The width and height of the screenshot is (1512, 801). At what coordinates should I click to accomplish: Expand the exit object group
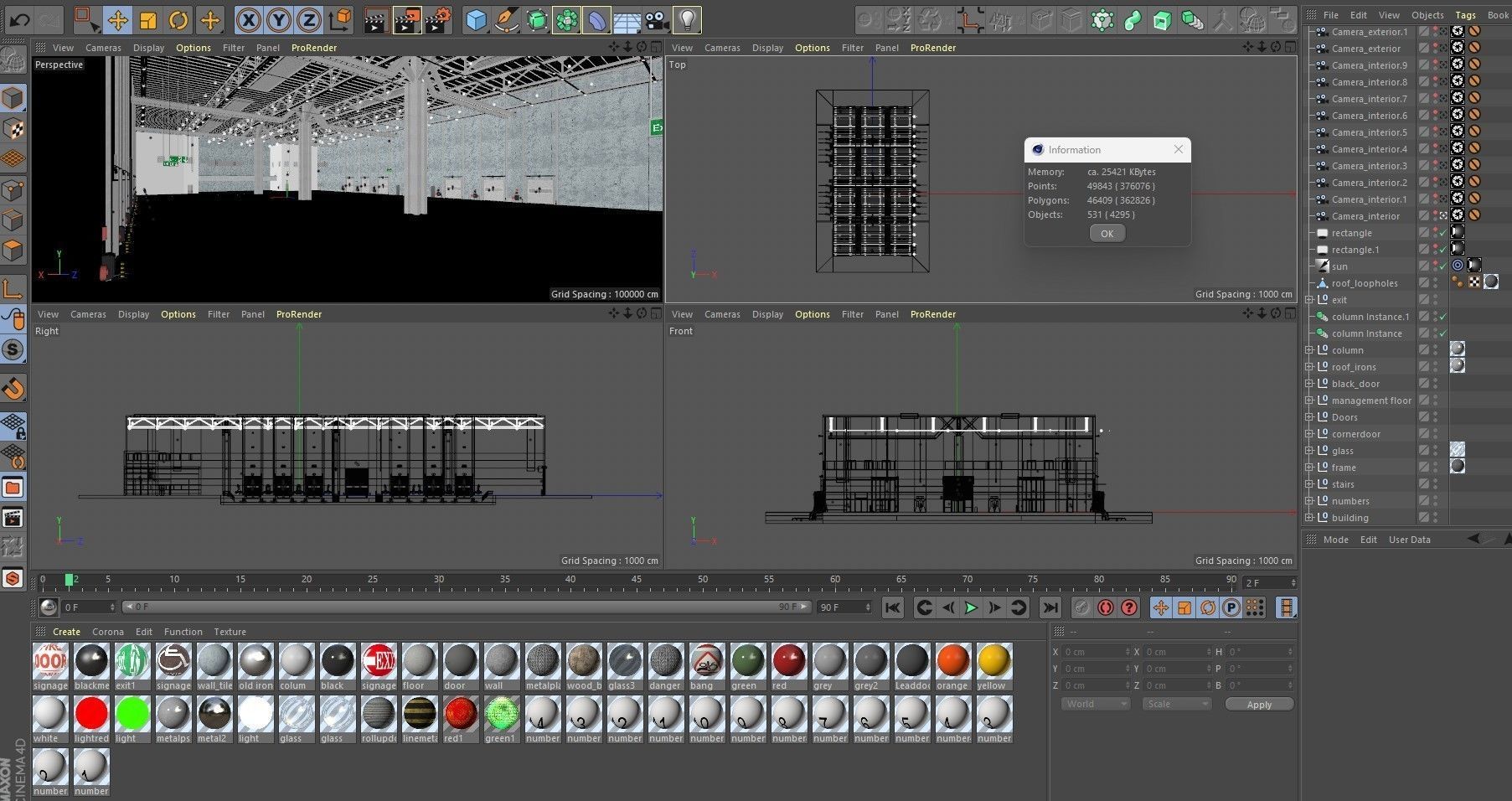[x=1309, y=300]
